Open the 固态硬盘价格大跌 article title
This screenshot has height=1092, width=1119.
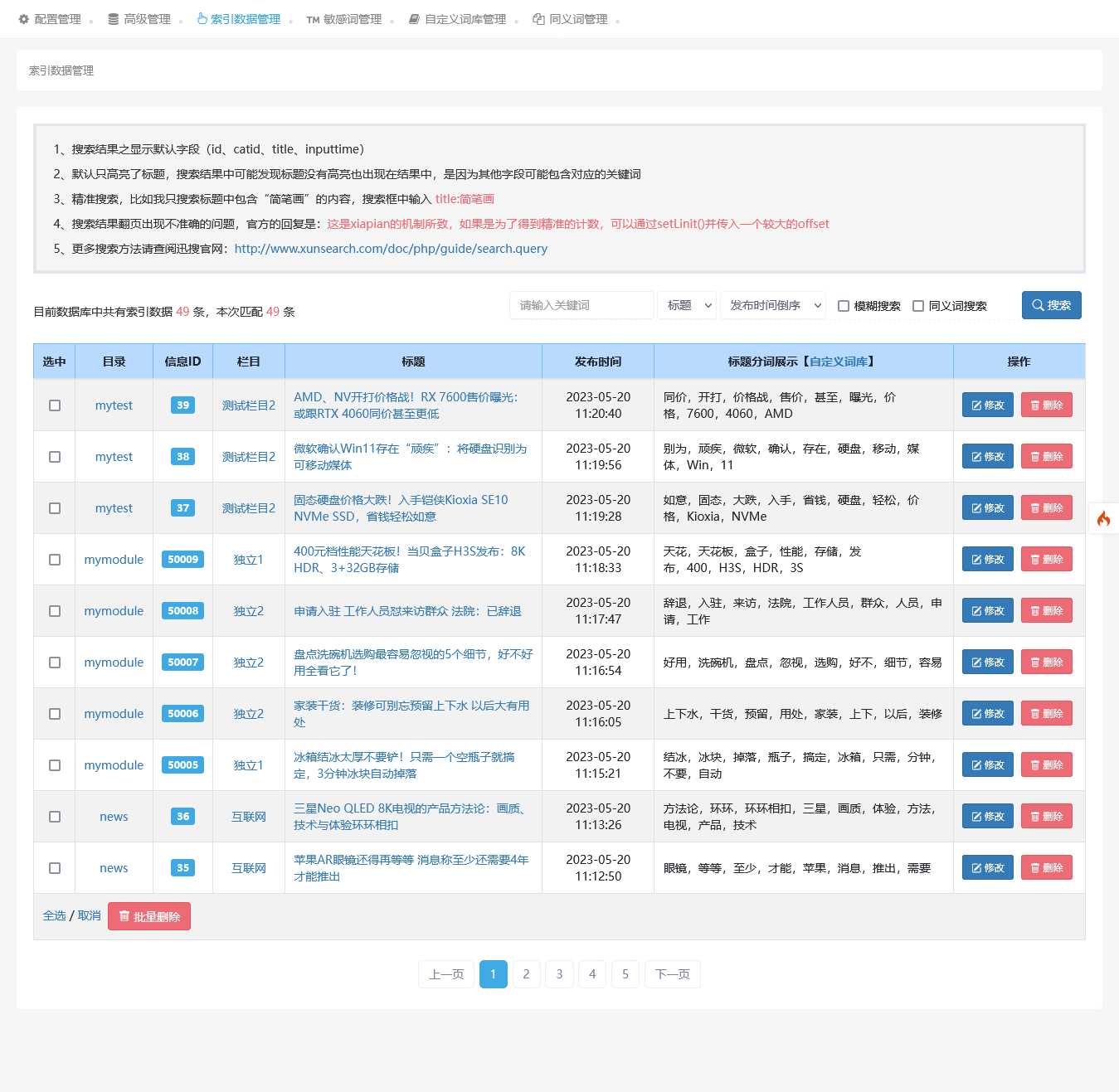[401, 508]
